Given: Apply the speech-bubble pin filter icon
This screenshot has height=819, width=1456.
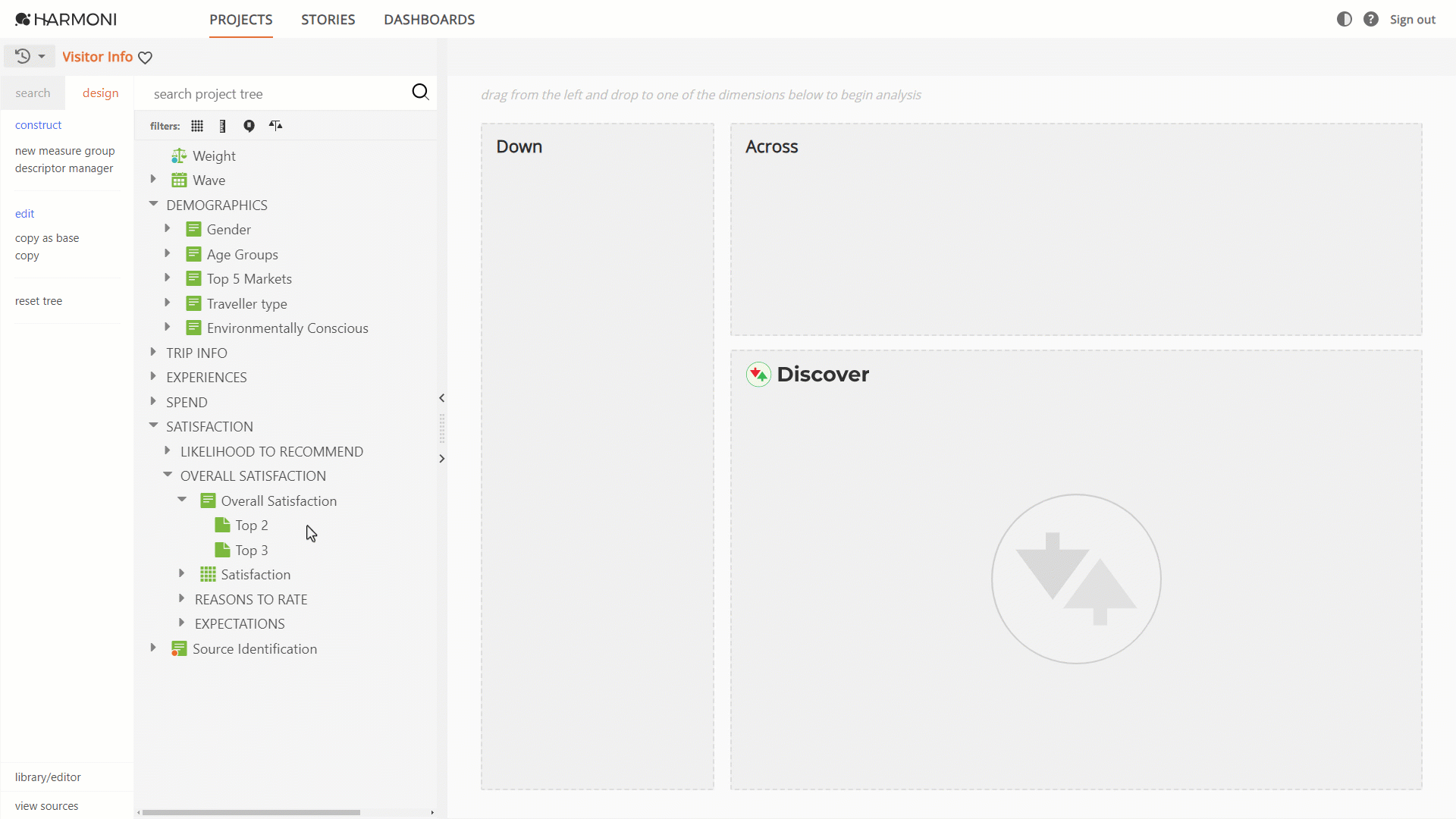Looking at the screenshot, I should [249, 126].
